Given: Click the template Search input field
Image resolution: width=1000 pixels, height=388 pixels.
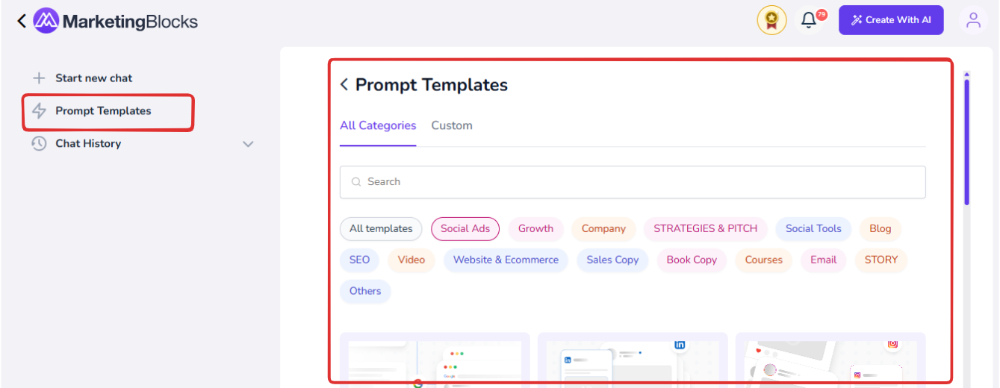Looking at the screenshot, I should click(x=633, y=182).
